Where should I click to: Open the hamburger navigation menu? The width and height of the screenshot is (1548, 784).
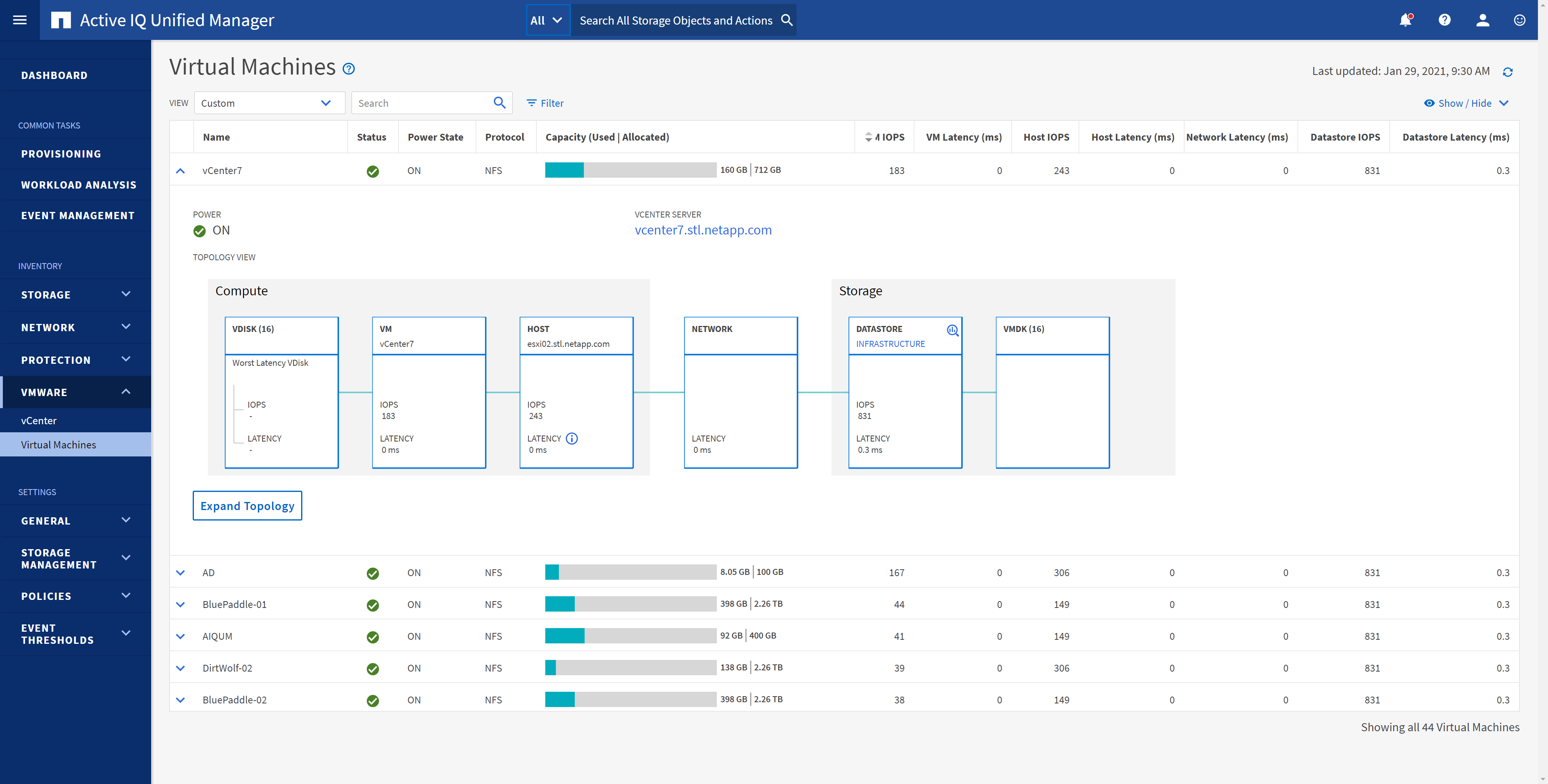(20, 20)
